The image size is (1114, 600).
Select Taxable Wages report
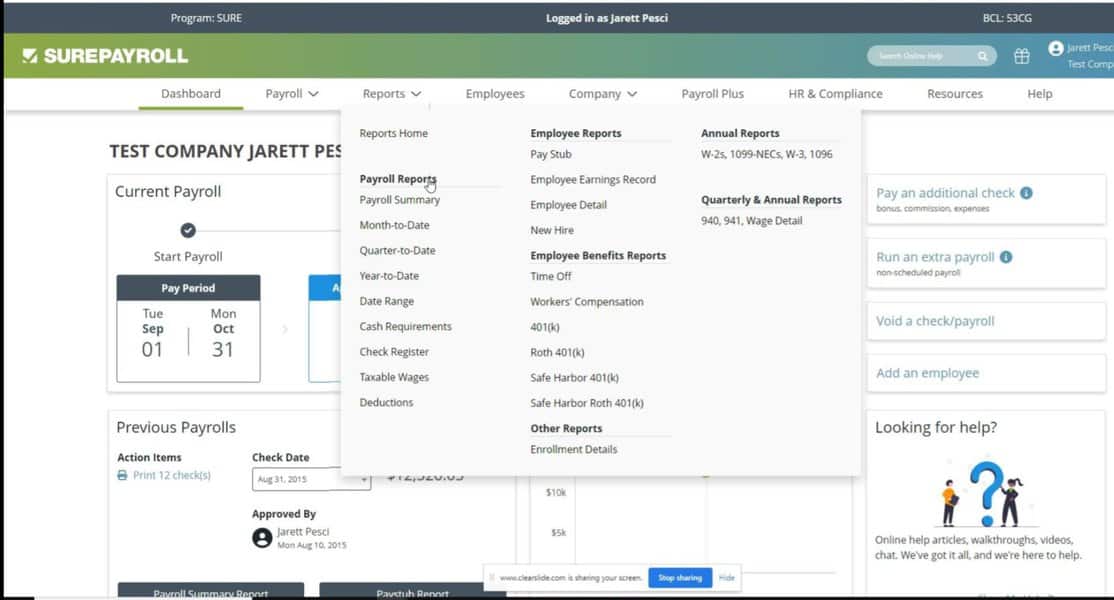pos(394,377)
